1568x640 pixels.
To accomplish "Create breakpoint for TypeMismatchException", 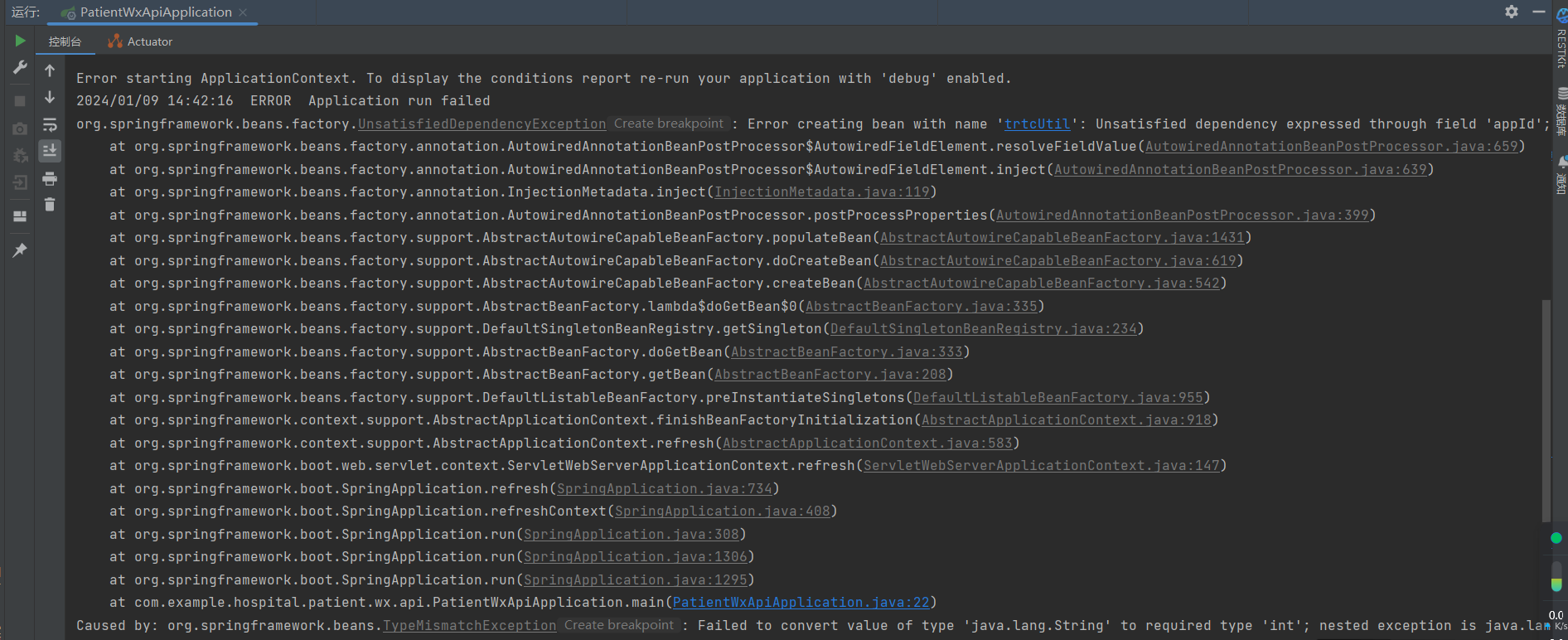I will pos(619,625).
